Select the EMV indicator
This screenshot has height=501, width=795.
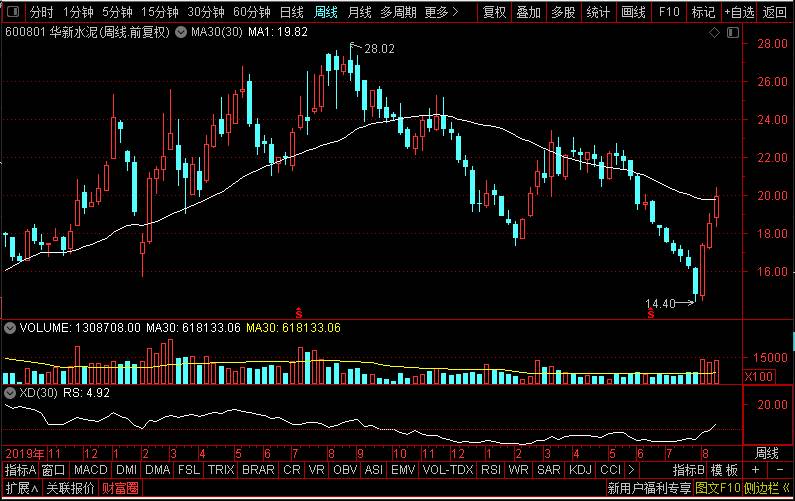(x=403, y=470)
